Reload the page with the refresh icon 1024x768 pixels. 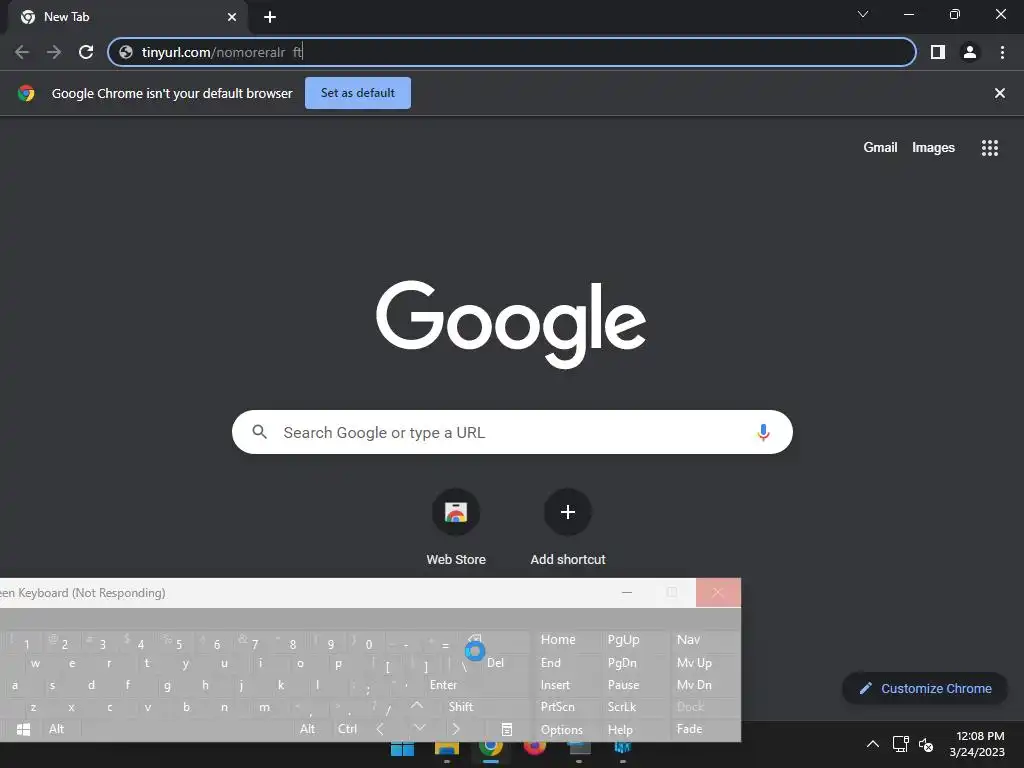coord(86,52)
